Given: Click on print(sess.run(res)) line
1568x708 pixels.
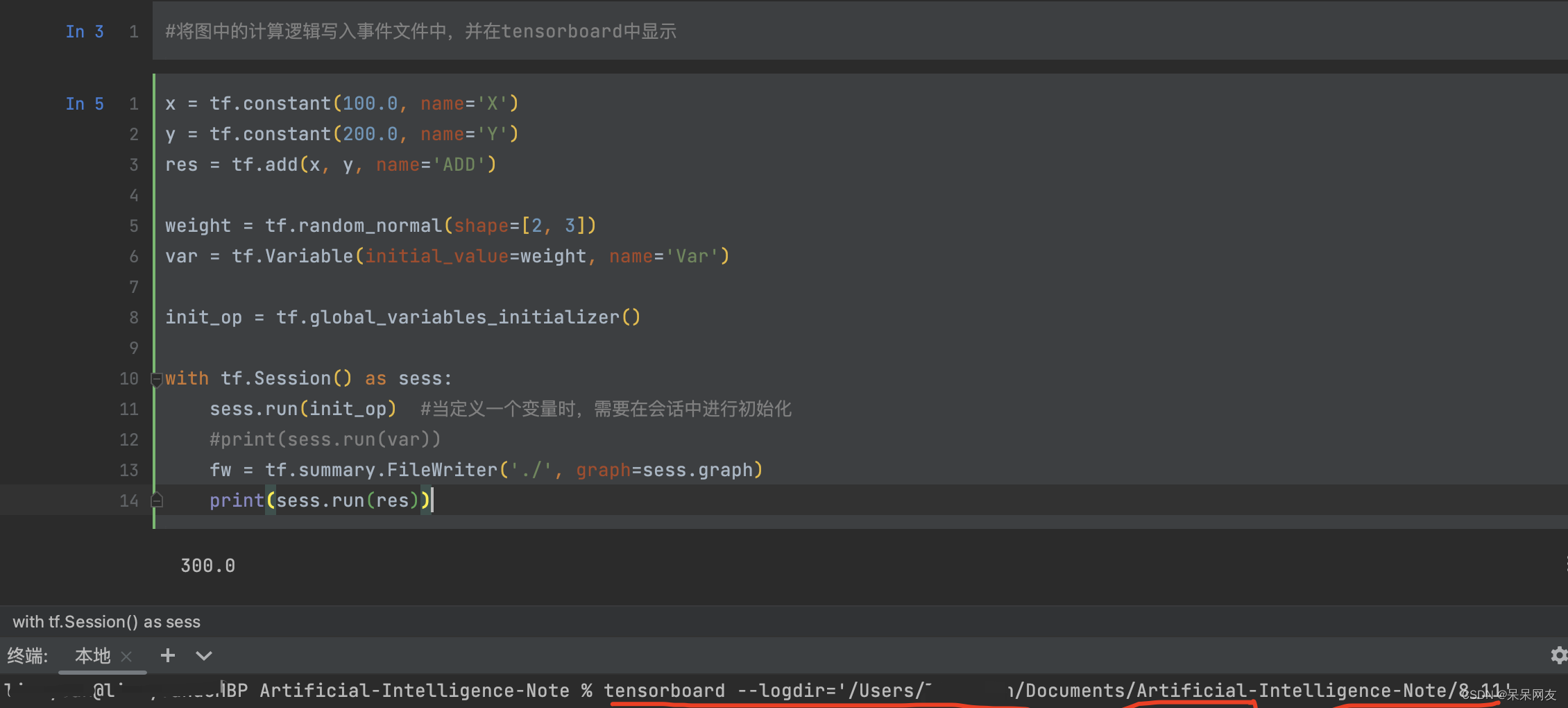Looking at the screenshot, I should tap(321, 500).
